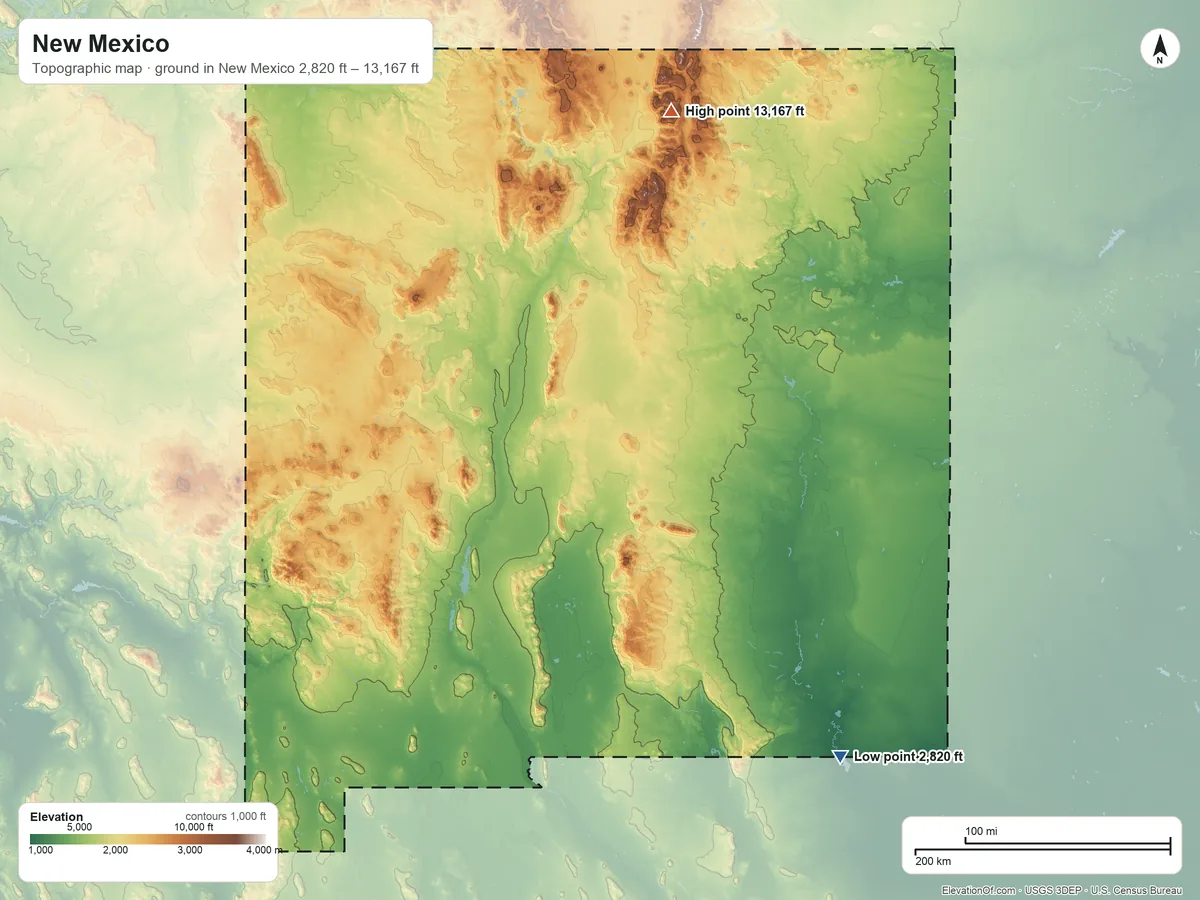The image size is (1200, 900).
Task: Click the 'Low point 2,820 ft' label
Action: pyautogui.click(x=908, y=757)
